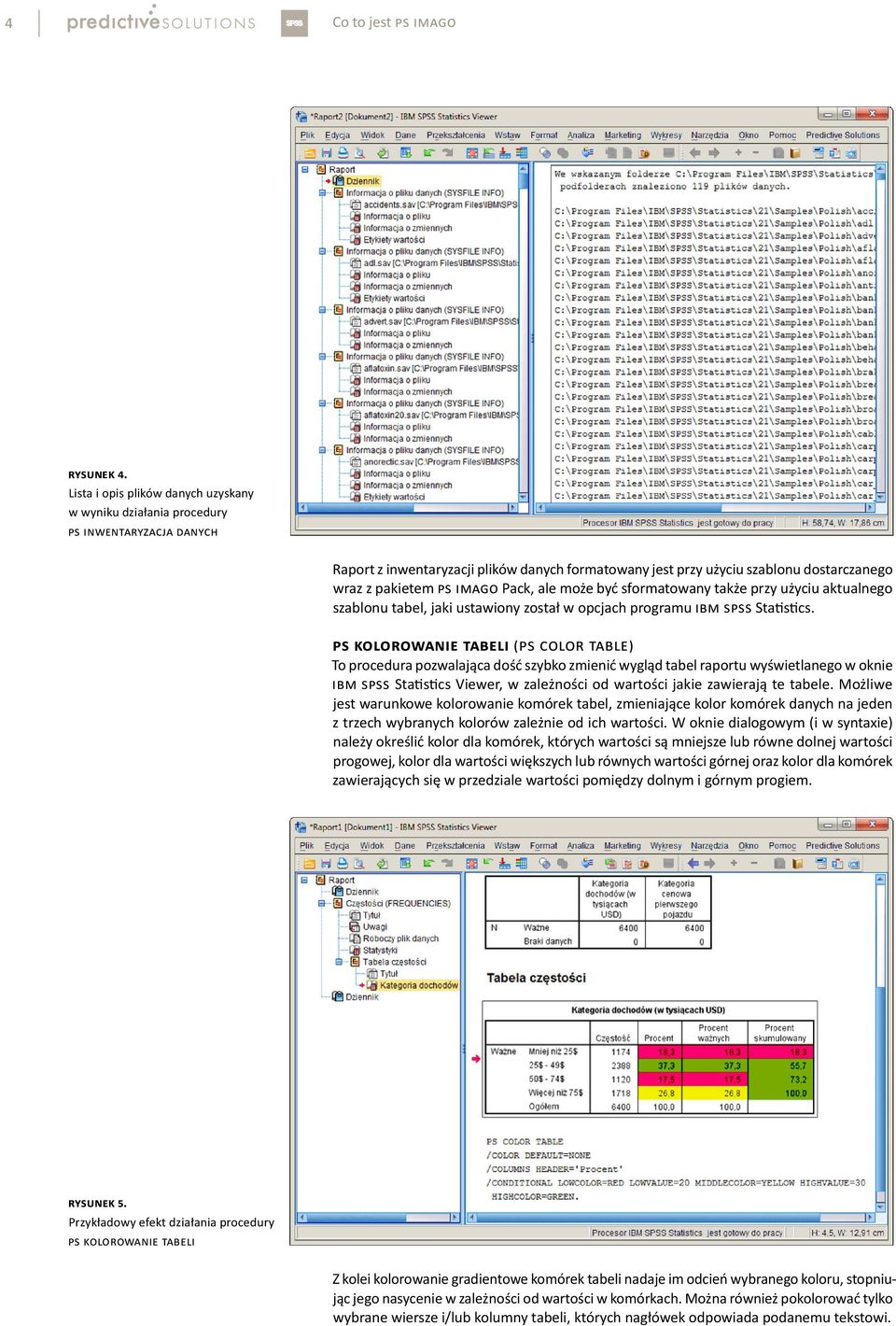The image size is (896, 1326).
Task: Click 'Procent skumulowany' column header
Action: pyautogui.click(x=780, y=1033)
